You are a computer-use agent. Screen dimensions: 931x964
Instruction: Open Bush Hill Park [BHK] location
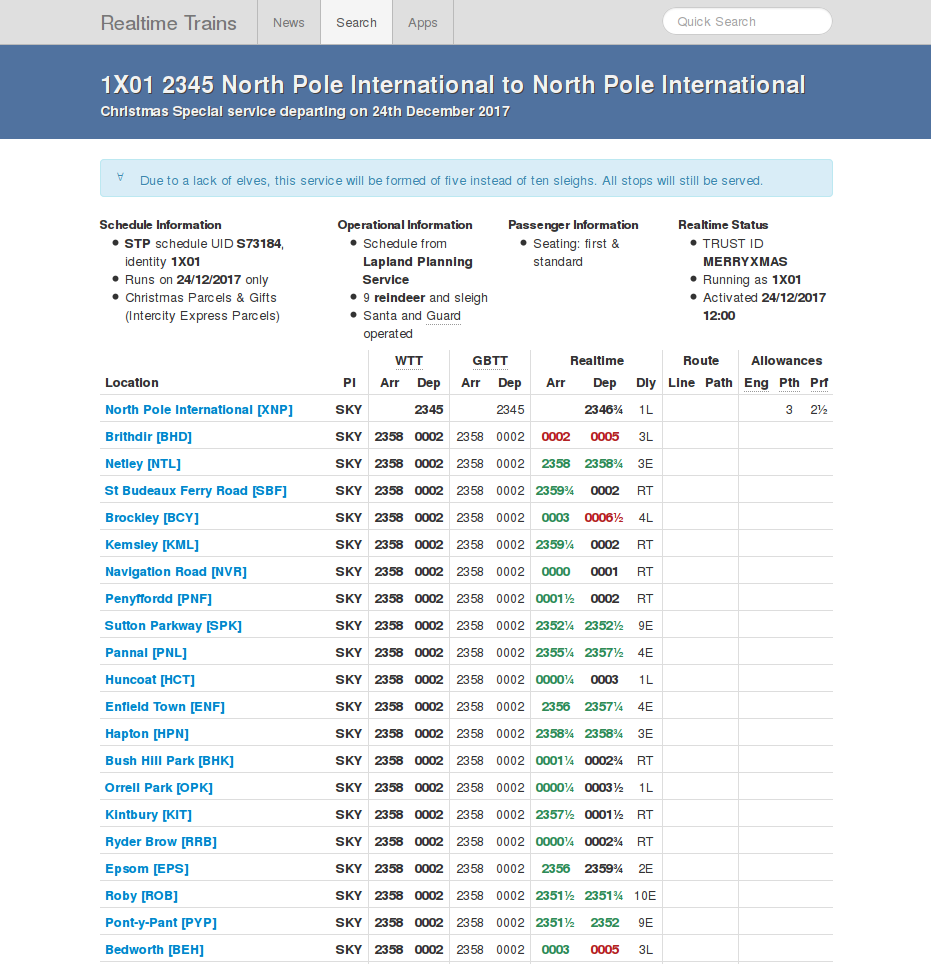click(169, 761)
